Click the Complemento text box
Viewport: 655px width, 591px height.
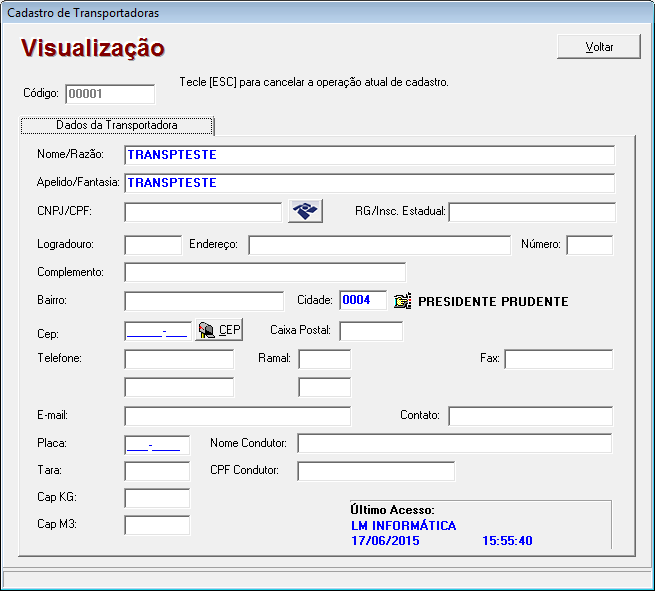pyautogui.click(x=265, y=272)
